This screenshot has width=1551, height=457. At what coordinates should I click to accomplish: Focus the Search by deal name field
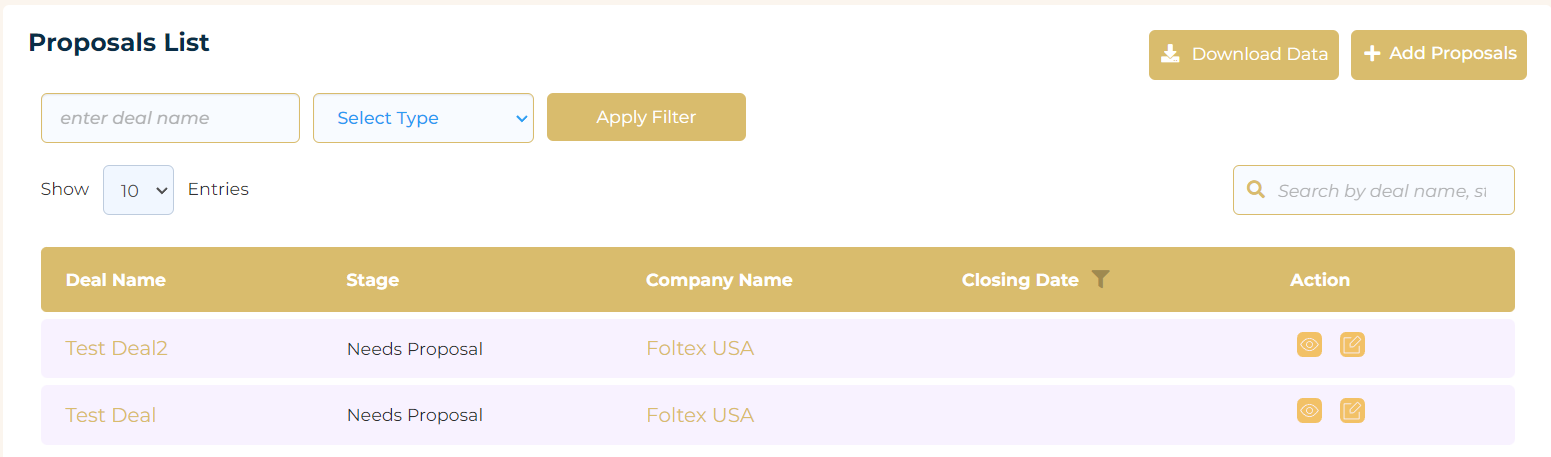(x=1374, y=190)
